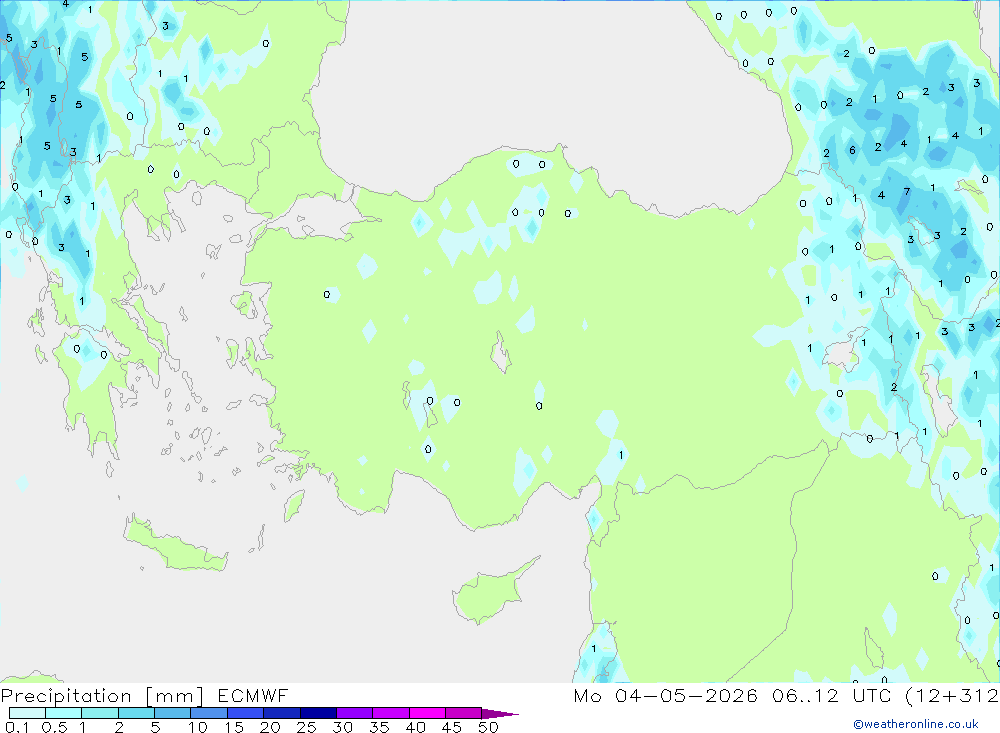Click the legend scale label "40"

(x=415, y=727)
